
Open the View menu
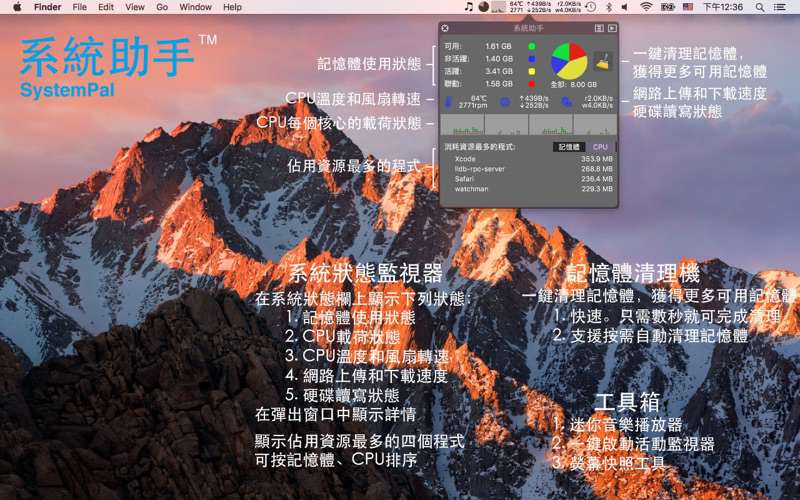tap(135, 7)
